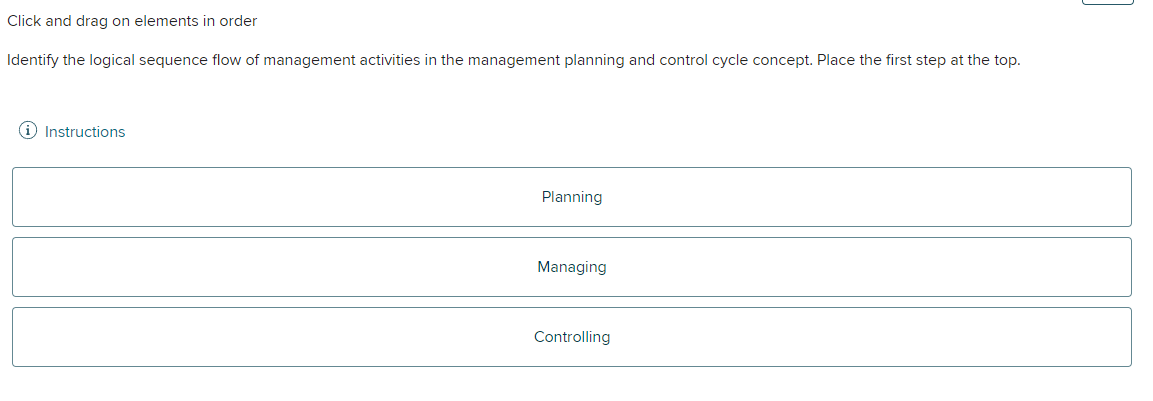Select the Managing item
This screenshot has height=401, width=1153.
pos(571,267)
